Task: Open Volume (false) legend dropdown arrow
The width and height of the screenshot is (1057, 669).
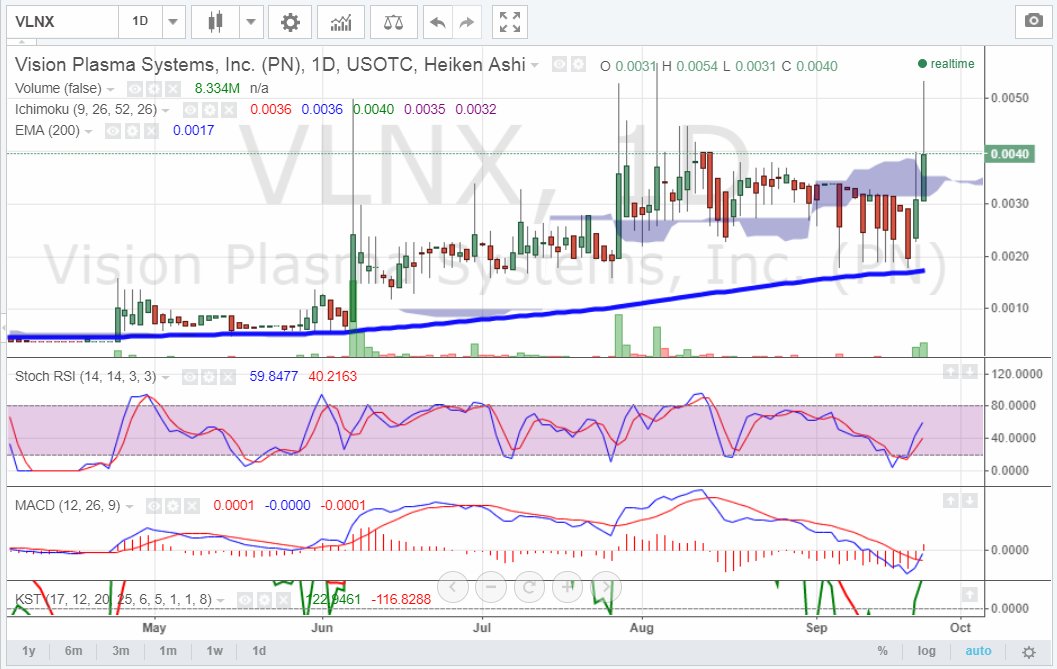Action: point(111,89)
